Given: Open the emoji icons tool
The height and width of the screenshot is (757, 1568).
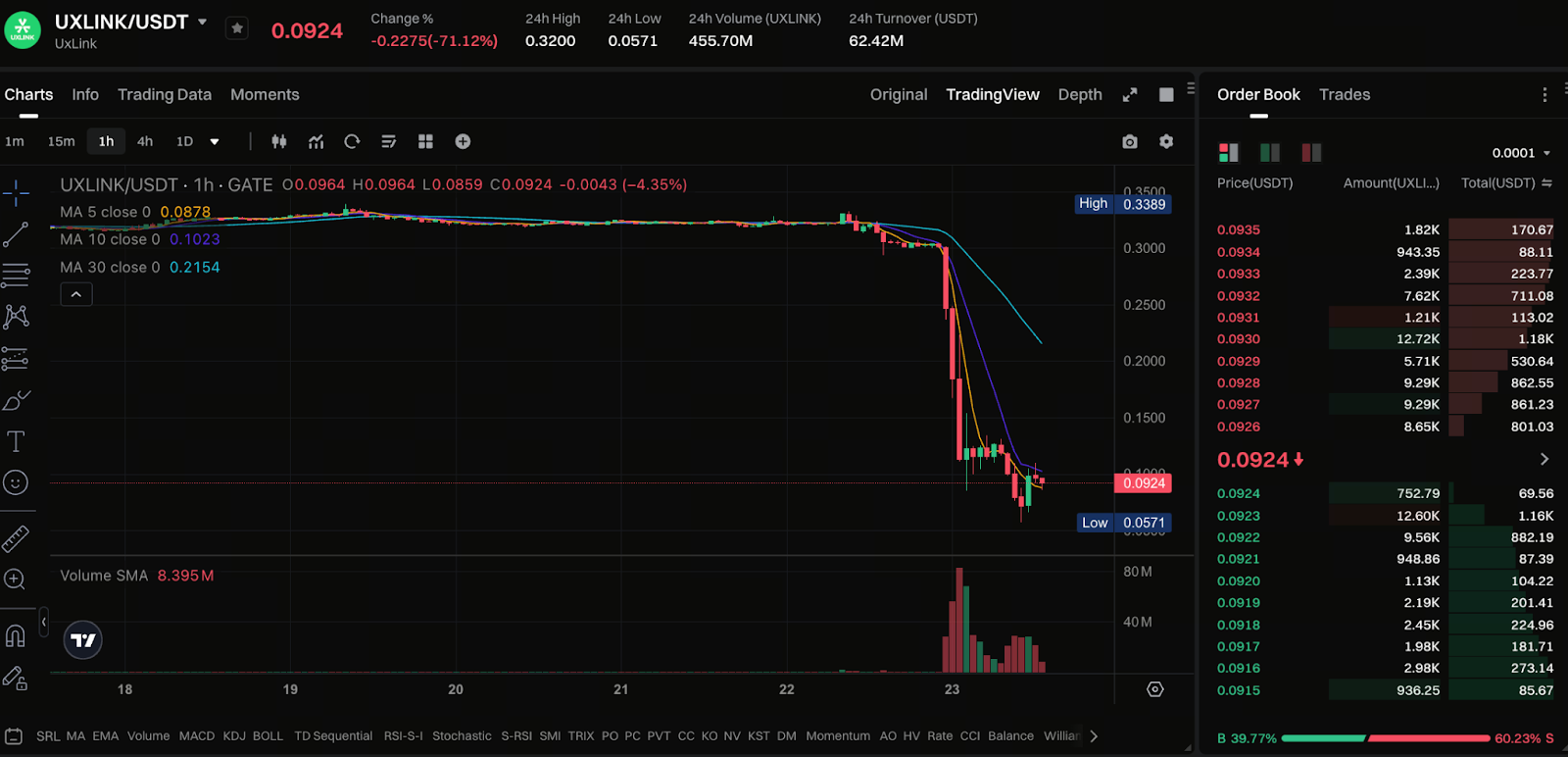Looking at the screenshot, I should tap(16, 482).
